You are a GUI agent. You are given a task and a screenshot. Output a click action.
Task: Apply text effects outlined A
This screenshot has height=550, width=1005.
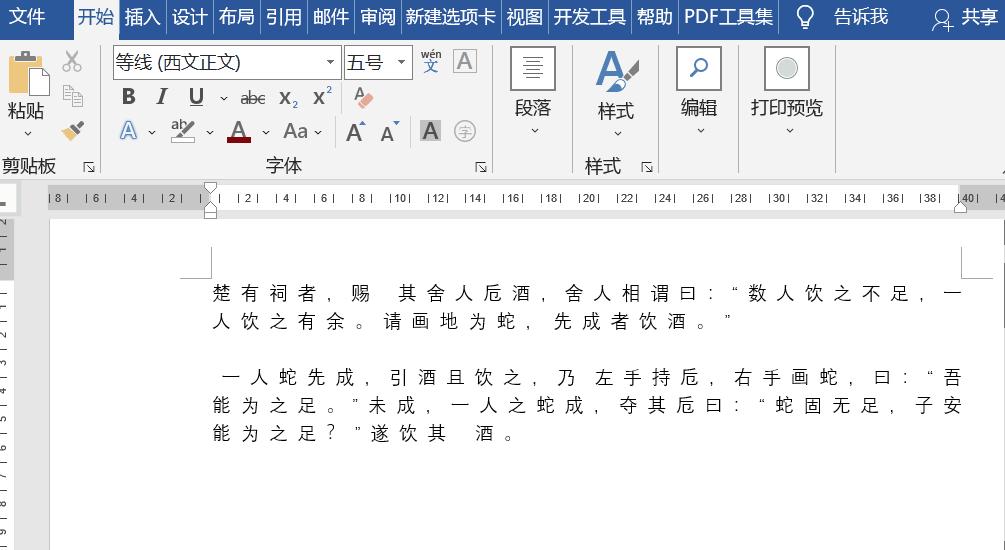[x=129, y=131]
